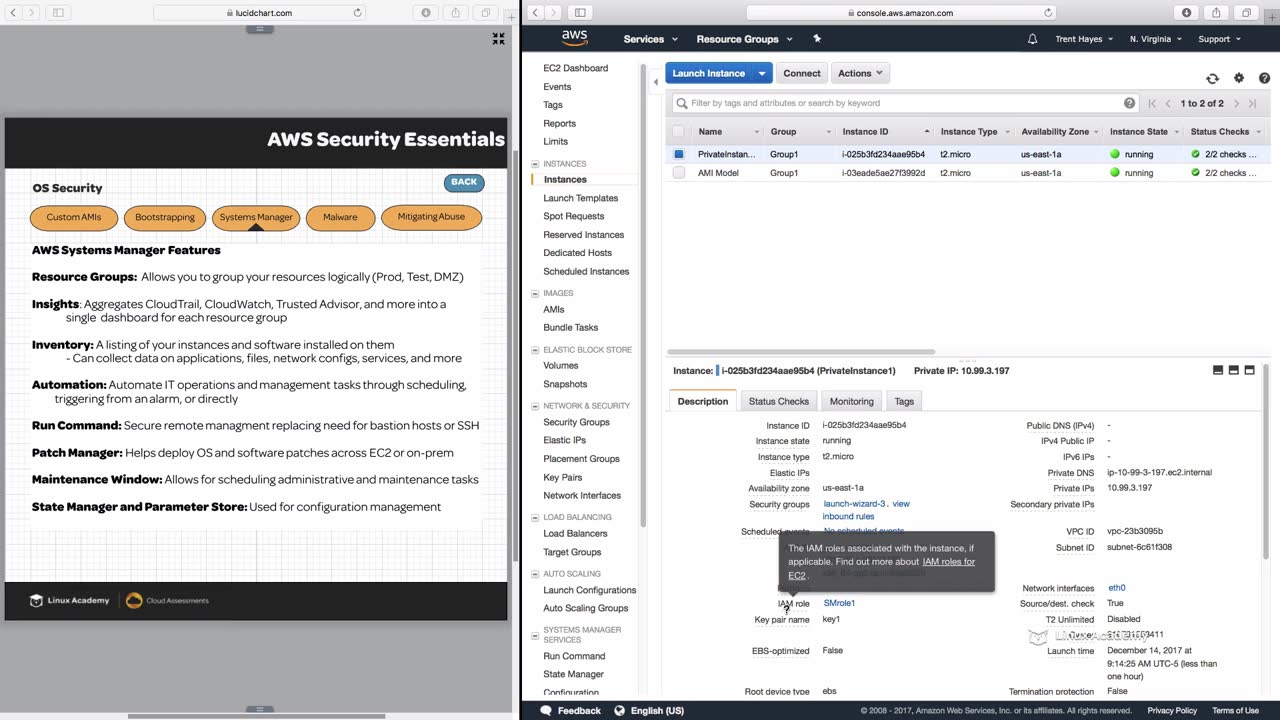Image resolution: width=1280 pixels, height=720 pixels.
Task: Toggle sidebar in the Lucidchart Safari window
Action: (x=58, y=13)
